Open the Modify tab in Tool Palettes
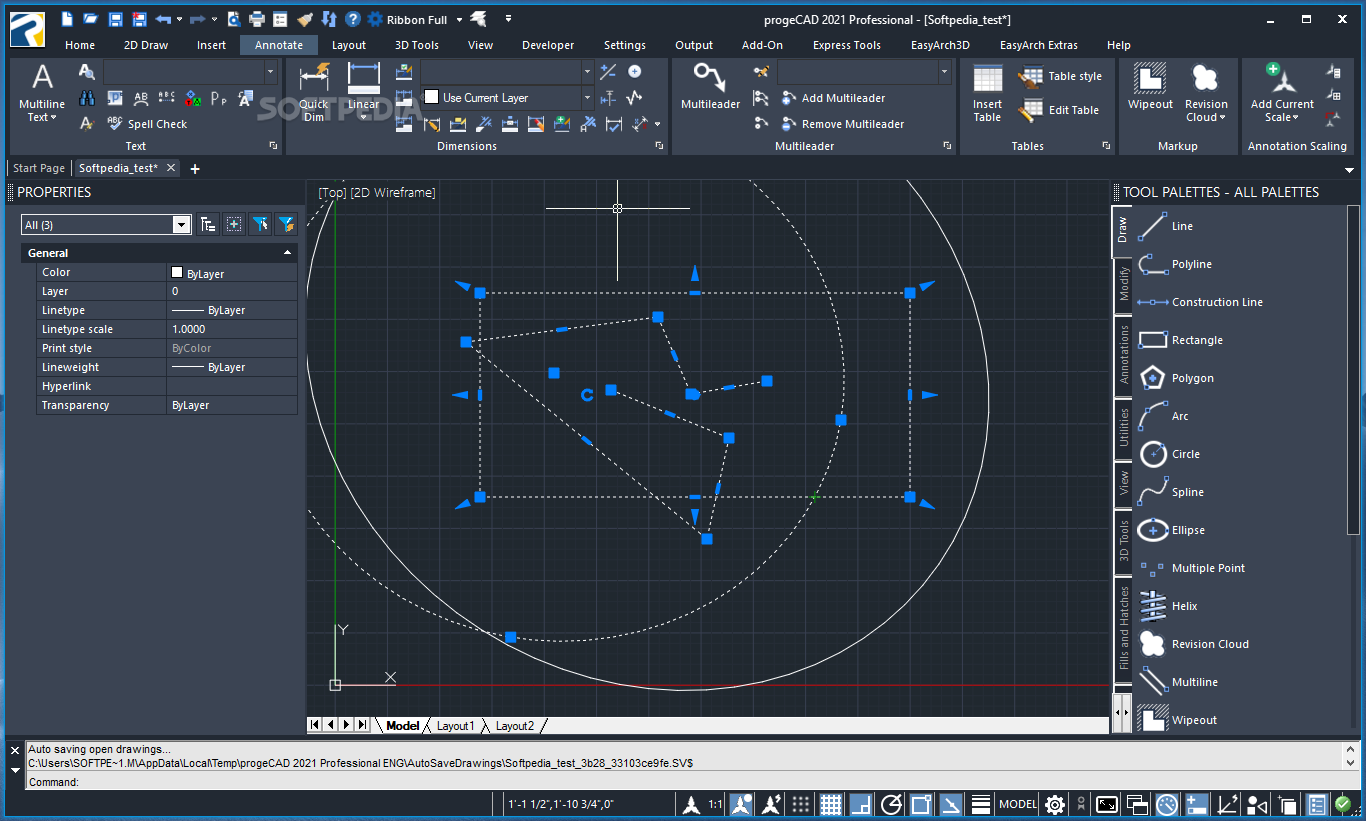Screen dimensions: 1366x821 point(1124,285)
